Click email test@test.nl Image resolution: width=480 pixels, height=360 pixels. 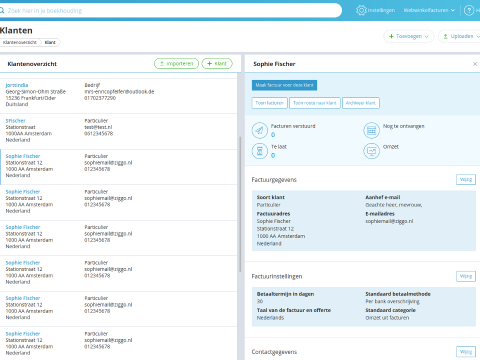click(98, 127)
